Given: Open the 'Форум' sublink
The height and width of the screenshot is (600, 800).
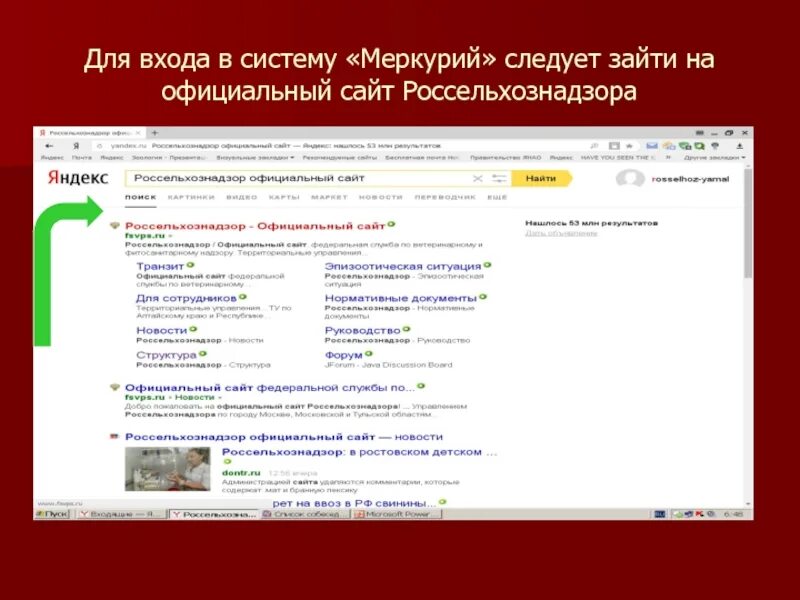Looking at the screenshot, I should (x=343, y=355).
